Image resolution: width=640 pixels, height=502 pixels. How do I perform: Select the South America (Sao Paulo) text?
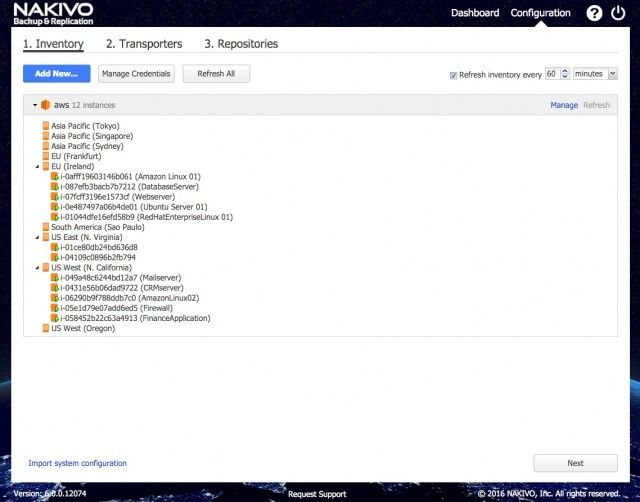[x=98, y=227]
